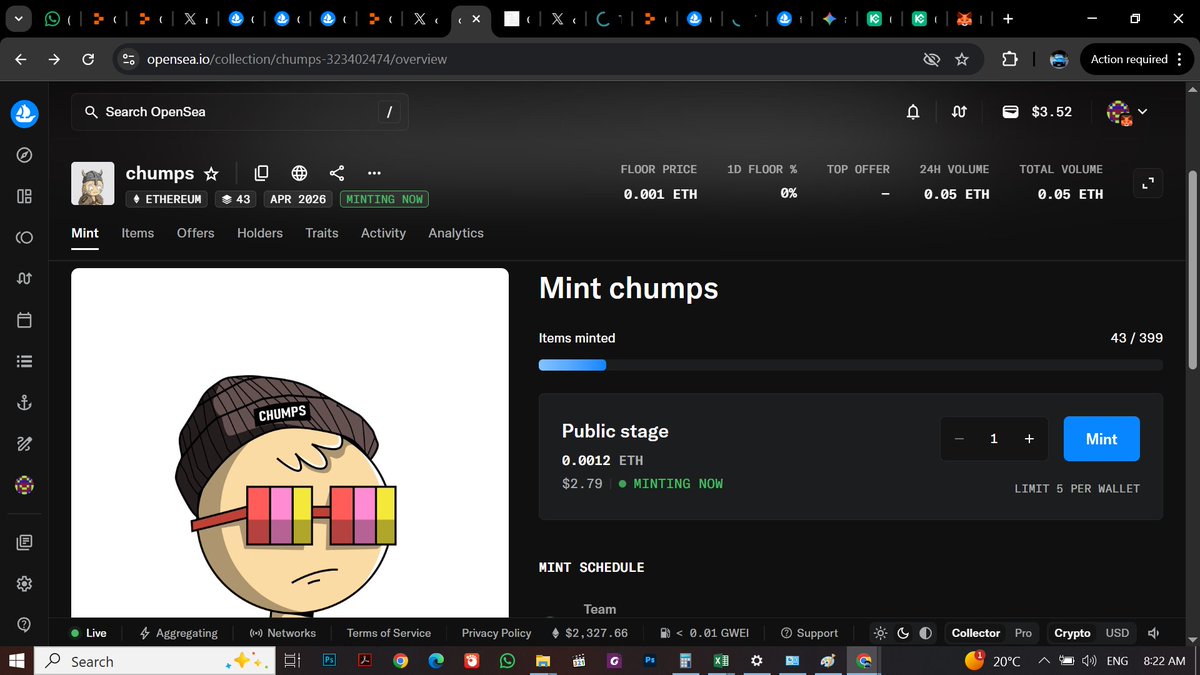Open the profile avatar dropdown
The image size is (1200, 675).
click(1126, 112)
